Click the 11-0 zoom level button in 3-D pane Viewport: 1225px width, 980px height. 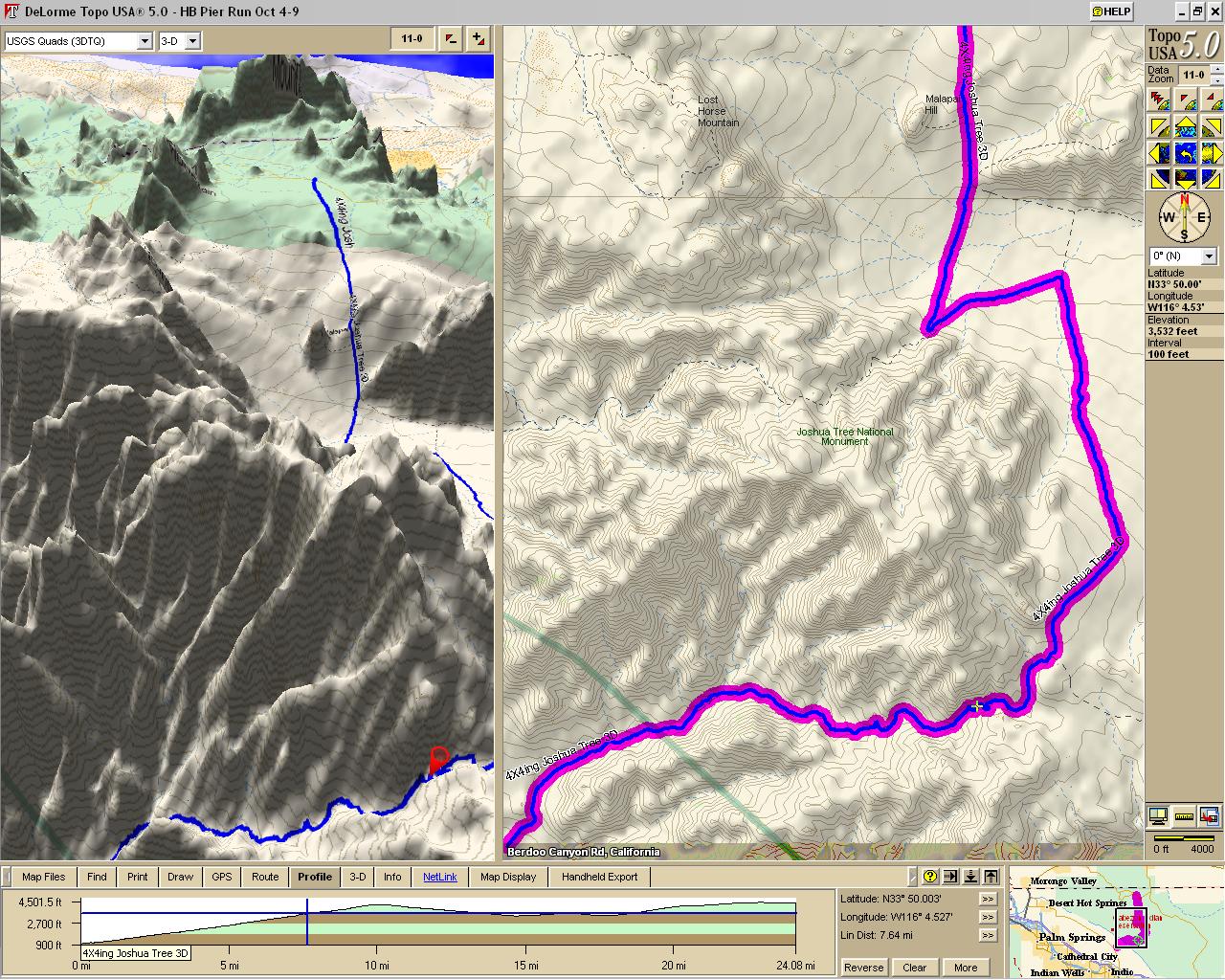[412, 39]
